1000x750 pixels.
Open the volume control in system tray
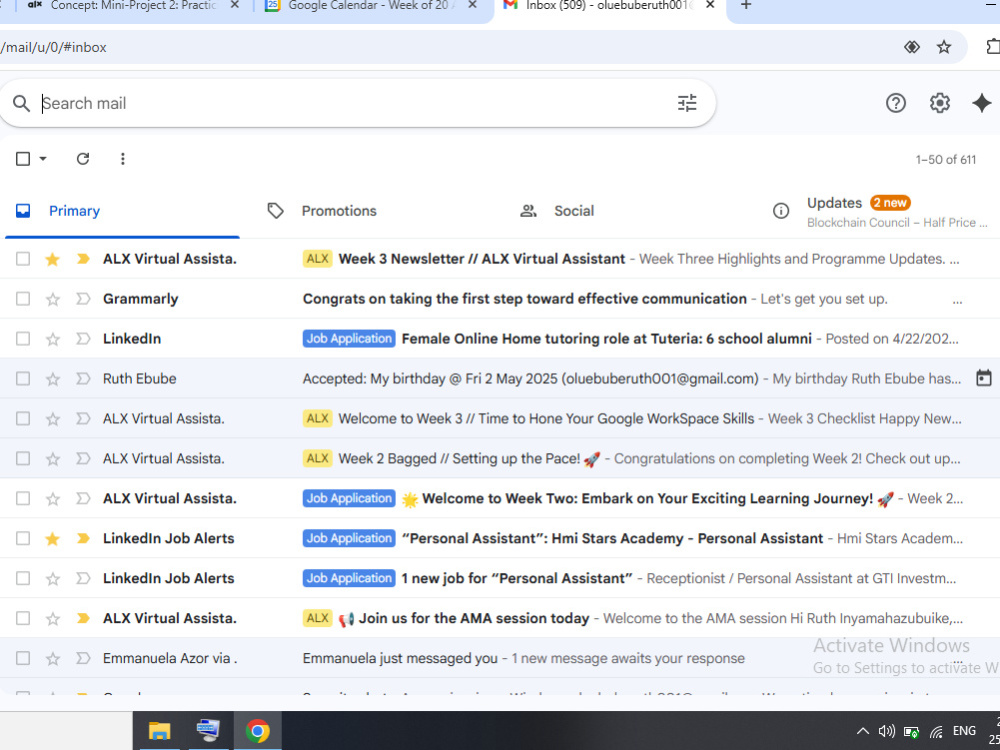click(x=886, y=732)
